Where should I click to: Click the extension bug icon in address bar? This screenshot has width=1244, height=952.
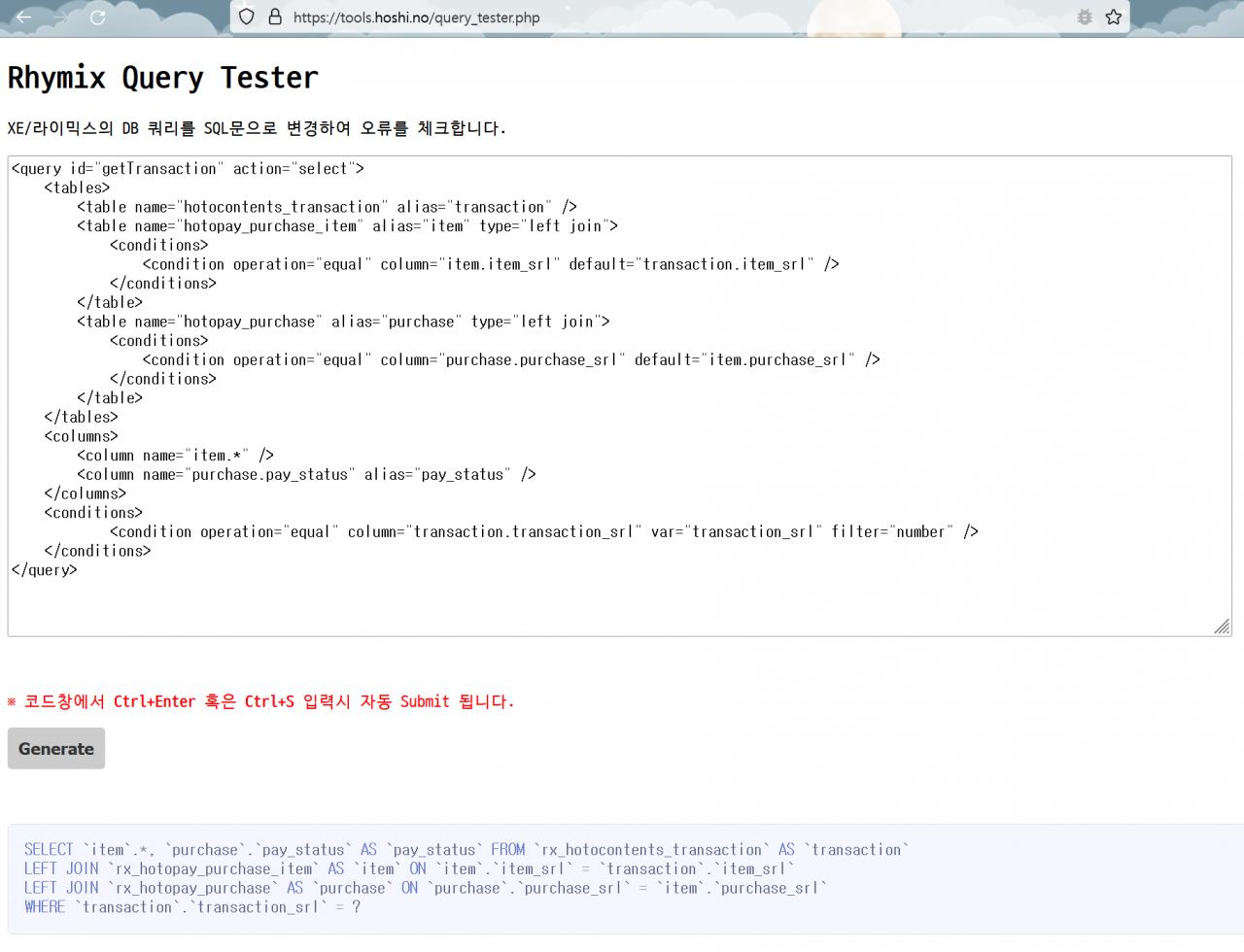click(x=1085, y=17)
